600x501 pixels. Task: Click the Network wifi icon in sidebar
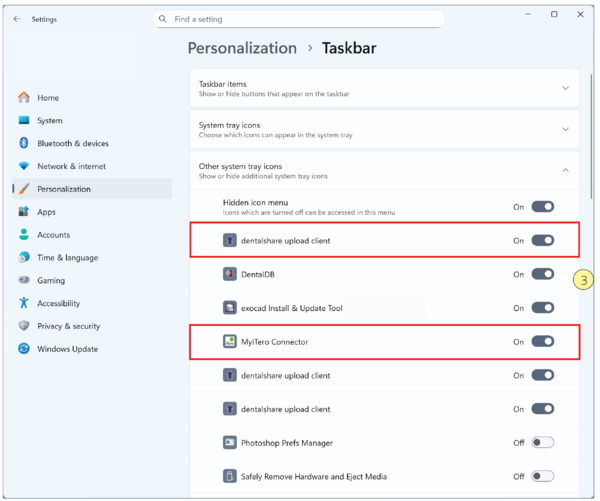pyautogui.click(x=24, y=166)
